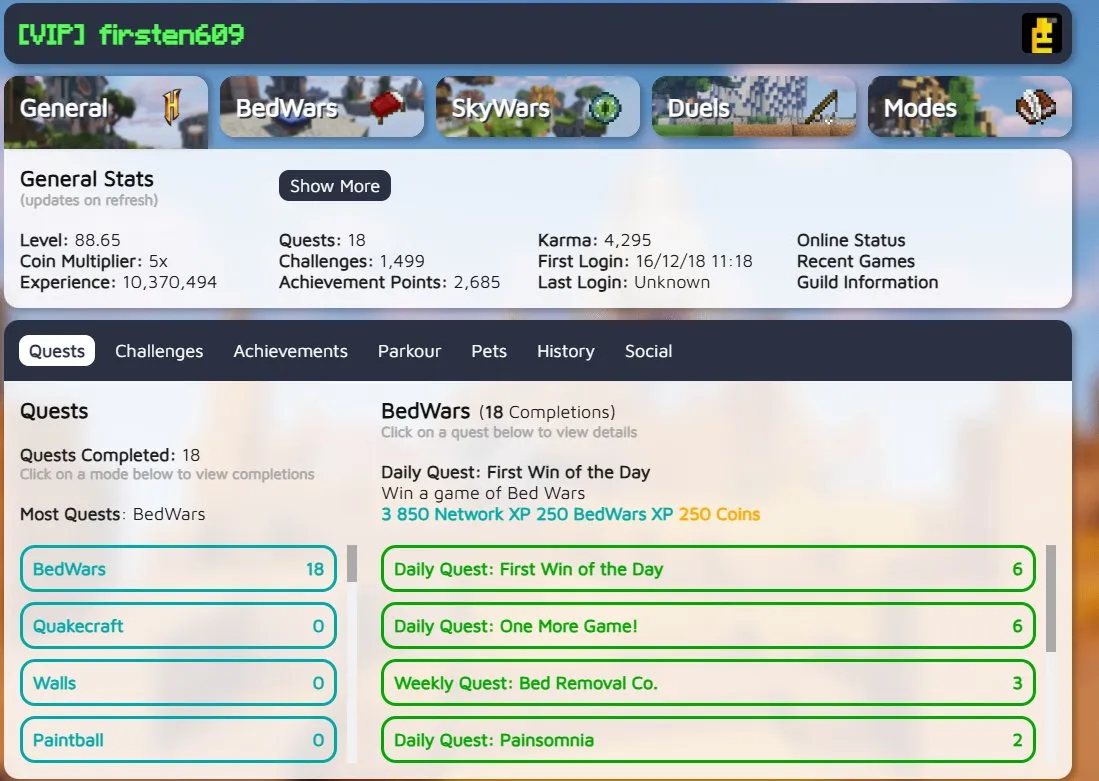This screenshot has height=781, width=1099.
Task: Click the quest modes list scrollbar
Action: [x=352, y=564]
